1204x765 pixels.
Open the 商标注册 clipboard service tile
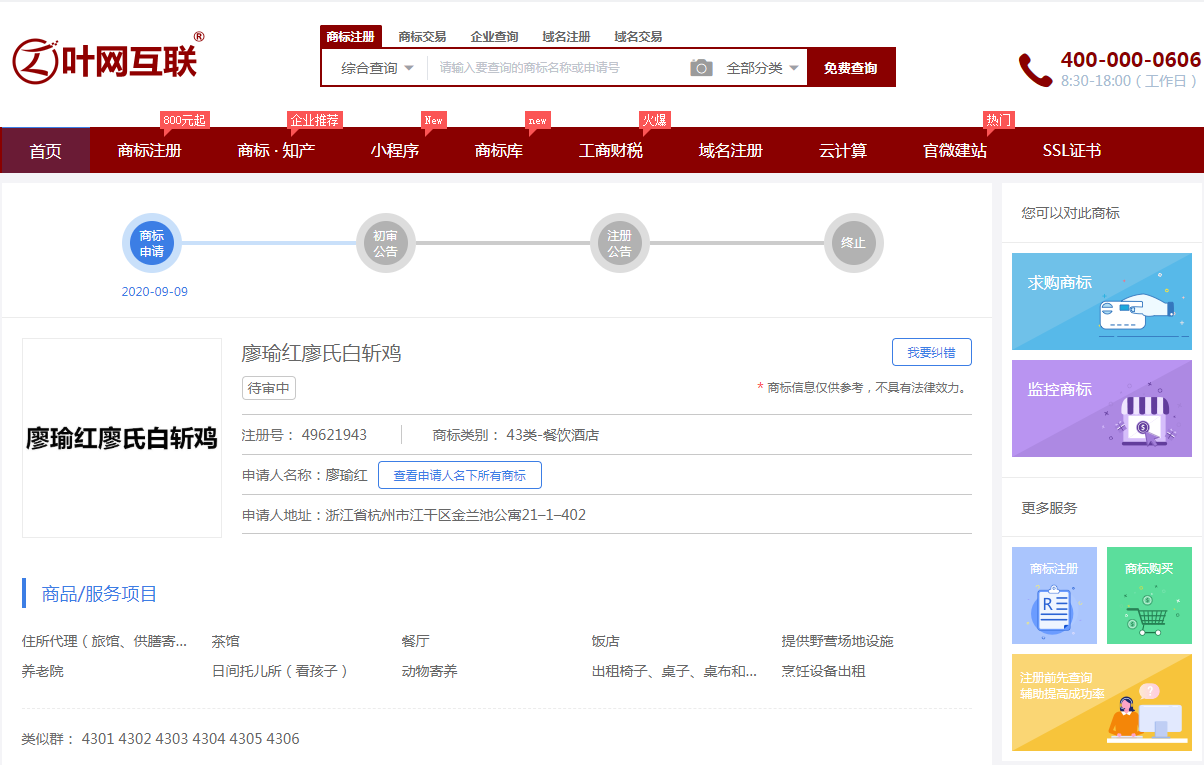[x=1054, y=595]
